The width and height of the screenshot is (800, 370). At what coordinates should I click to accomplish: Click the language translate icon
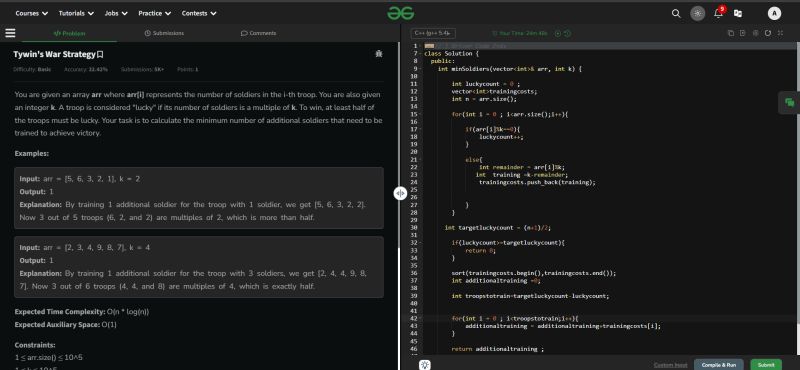click(738, 14)
